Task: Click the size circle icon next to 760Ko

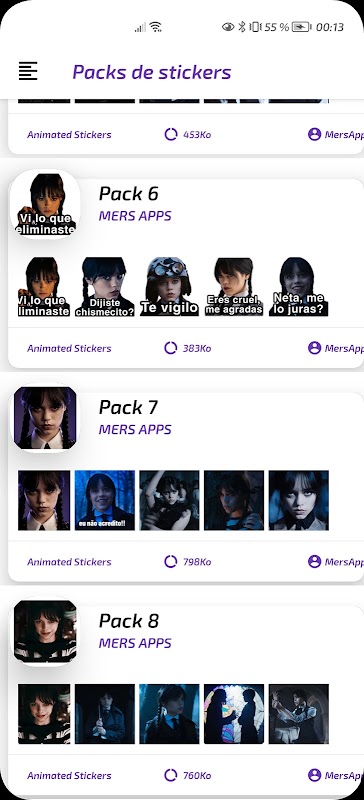Action: (x=171, y=776)
